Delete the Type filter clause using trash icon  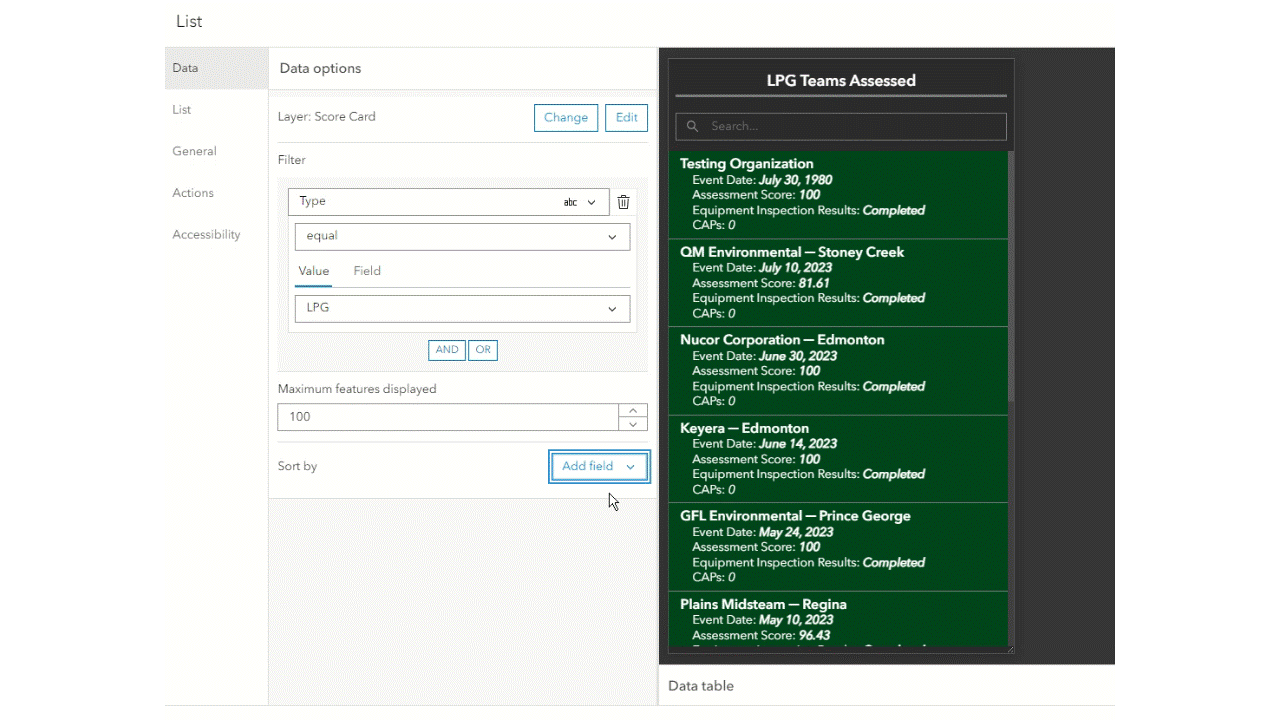pyautogui.click(x=623, y=202)
